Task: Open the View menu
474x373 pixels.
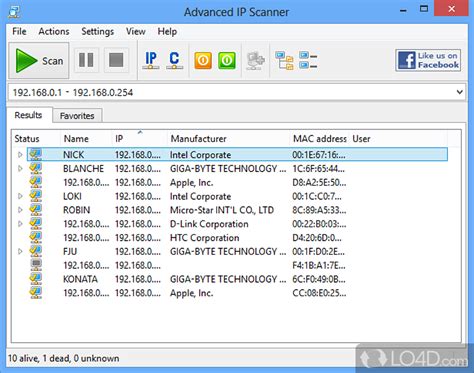Action: (x=136, y=31)
